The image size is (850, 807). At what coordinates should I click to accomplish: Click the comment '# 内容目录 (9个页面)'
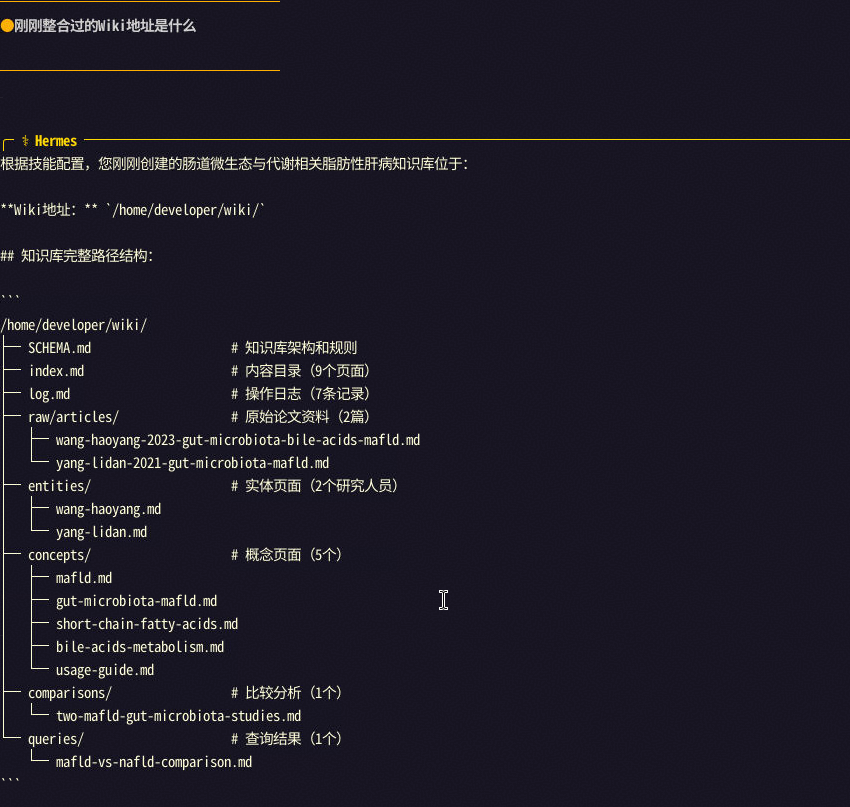click(x=301, y=371)
